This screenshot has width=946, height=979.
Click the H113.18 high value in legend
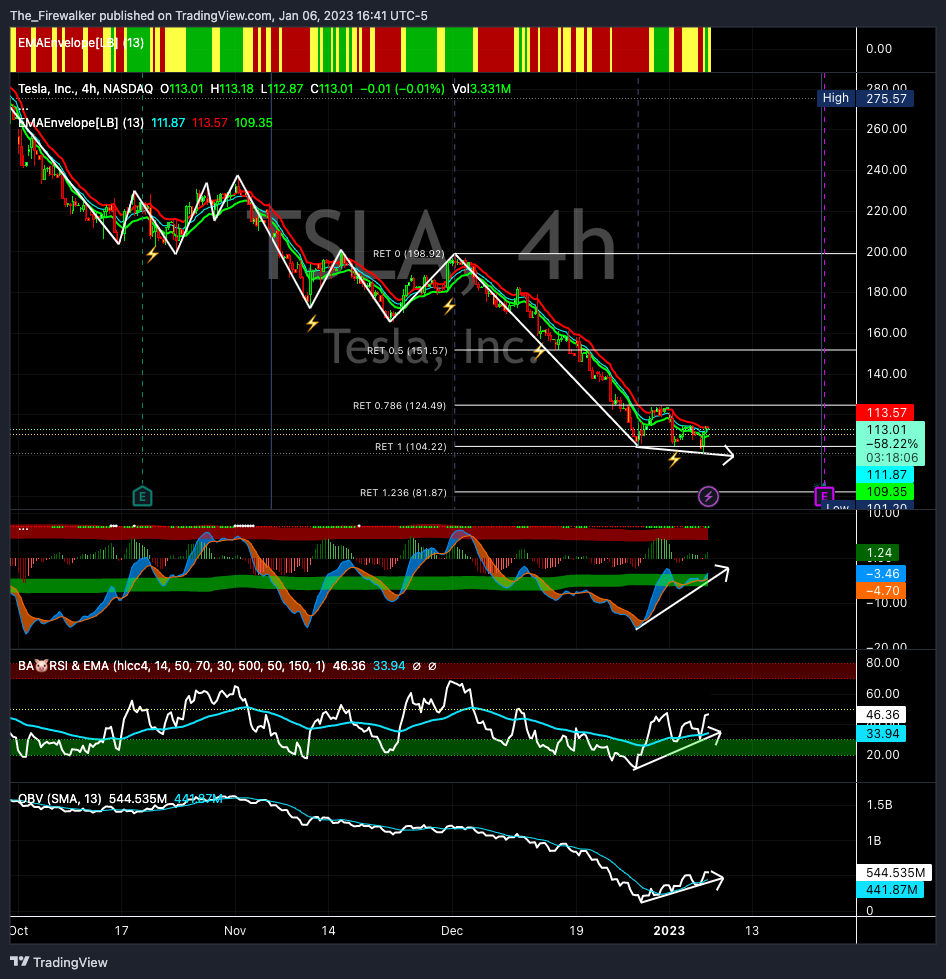point(232,89)
